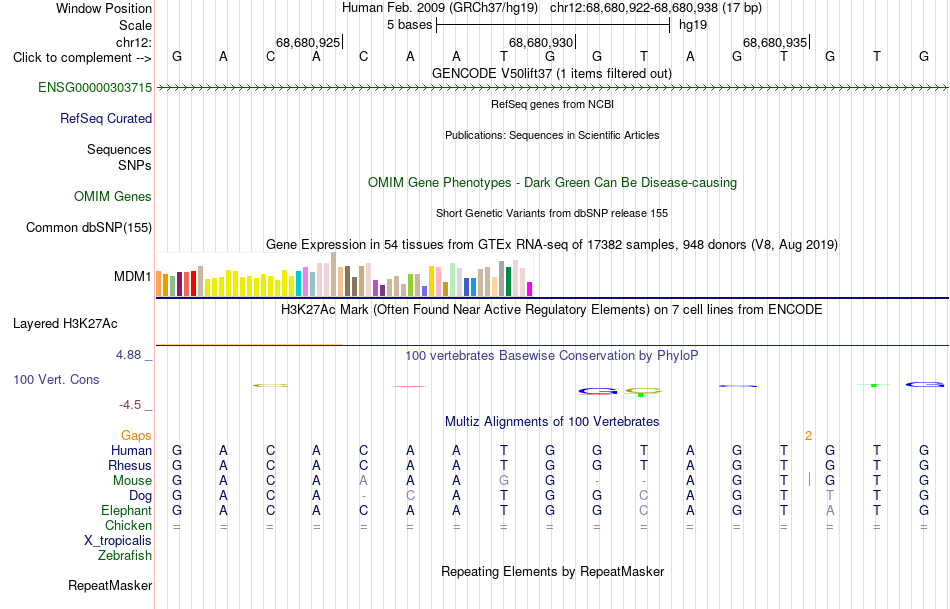This screenshot has width=950, height=609.
Task: Click the Short Genetic Variants dbSNP 155 title
Action: click(x=552, y=213)
